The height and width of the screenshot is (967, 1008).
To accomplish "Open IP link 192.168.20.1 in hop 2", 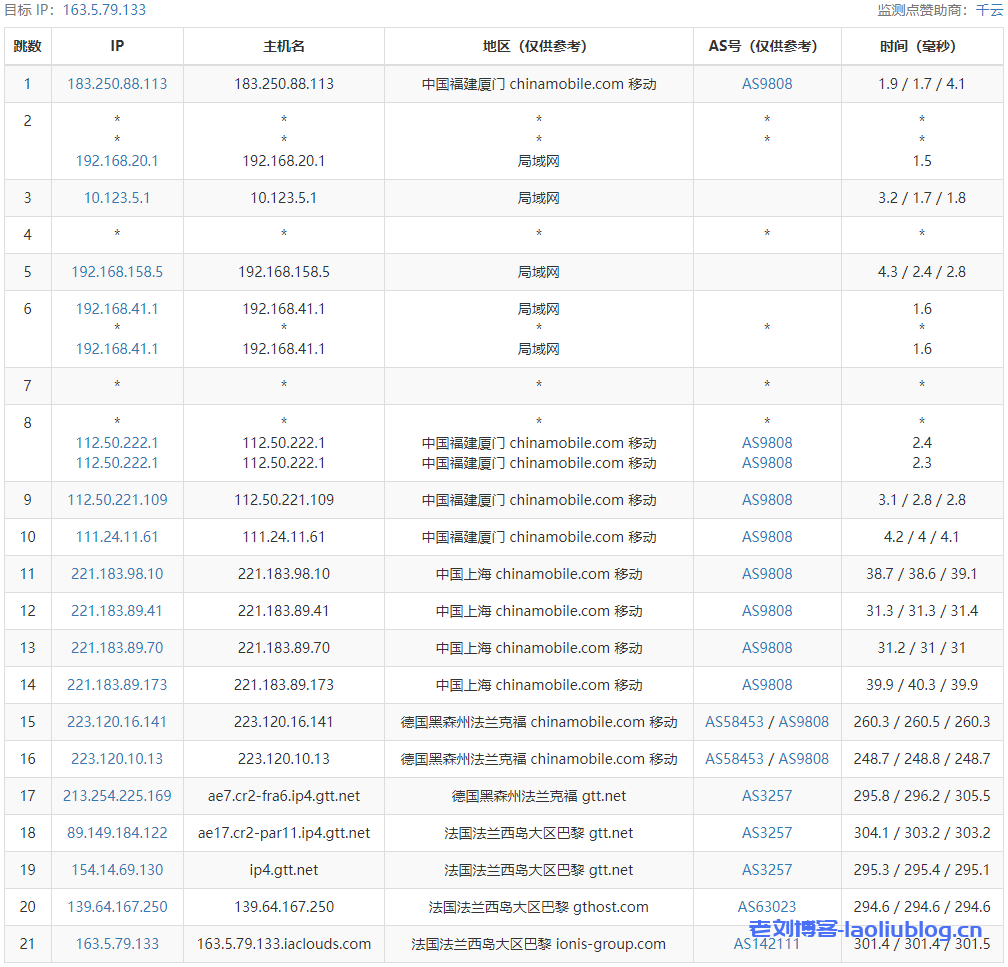I will (117, 161).
